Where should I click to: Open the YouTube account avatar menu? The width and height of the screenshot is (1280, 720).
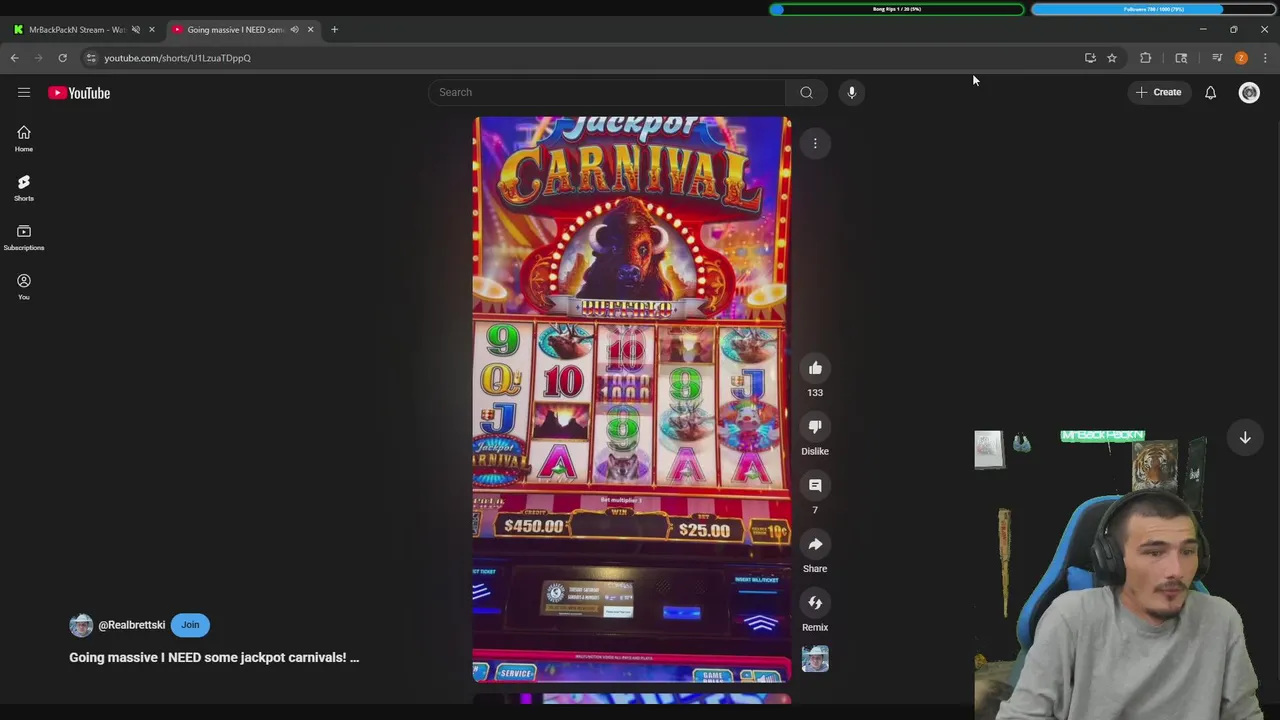tap(1249, 92)
